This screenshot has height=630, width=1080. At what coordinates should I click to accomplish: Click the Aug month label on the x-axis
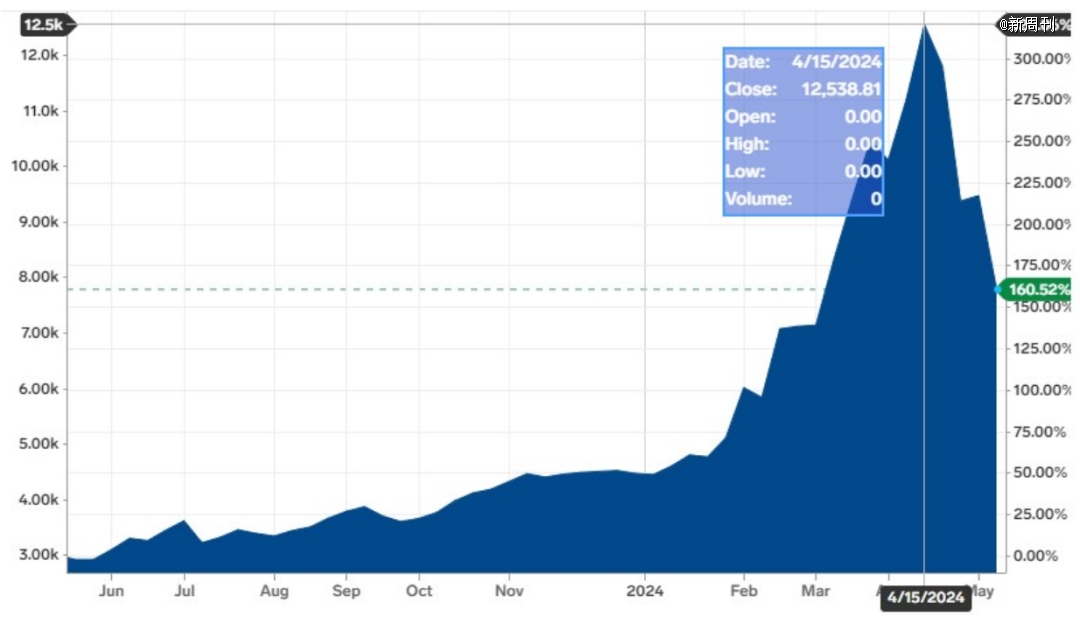[x=274, y=591]
